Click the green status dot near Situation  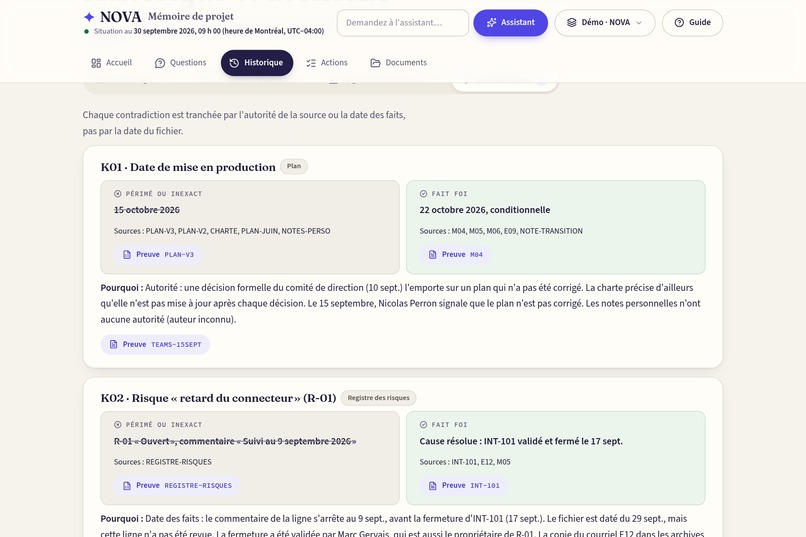(86, 31)
